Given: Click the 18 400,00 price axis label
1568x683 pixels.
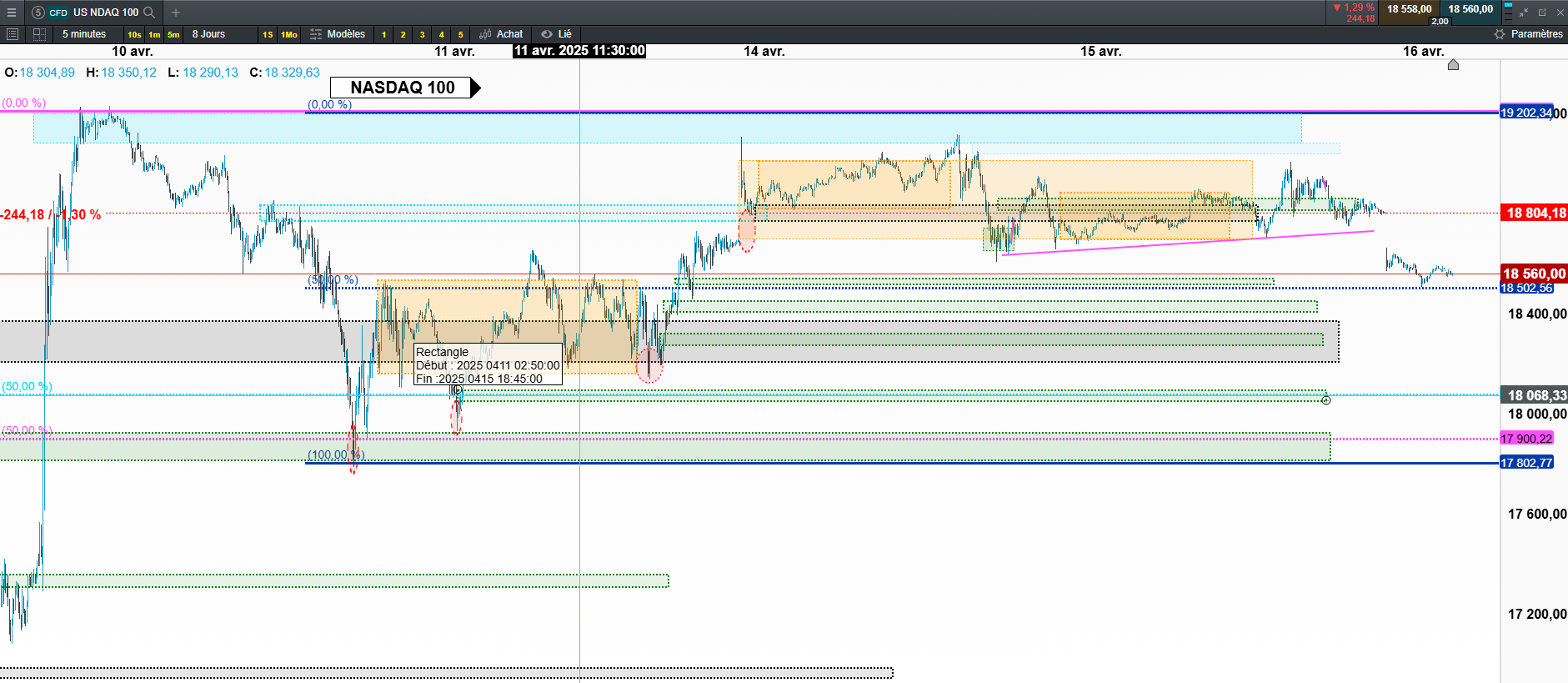Looking at the screenshot, I should pos(1537,314).
